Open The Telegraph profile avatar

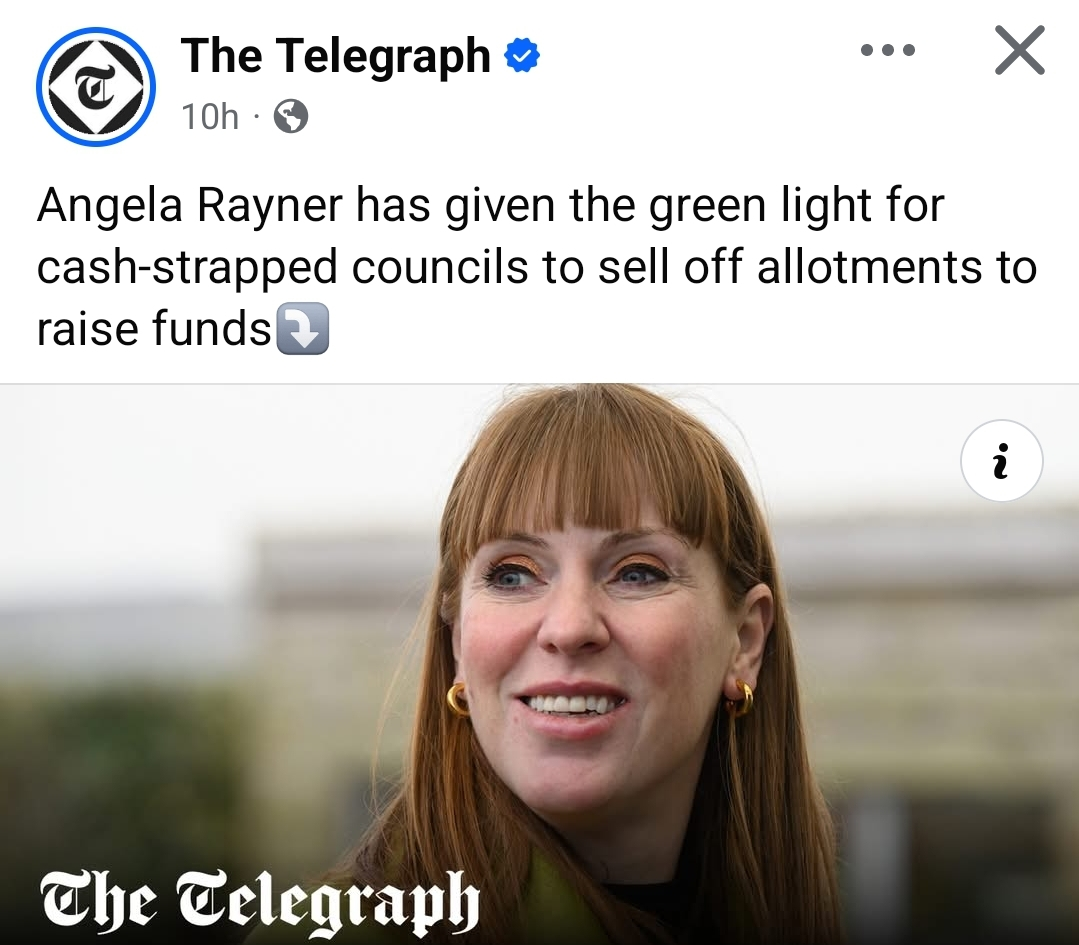pos(96,87)
